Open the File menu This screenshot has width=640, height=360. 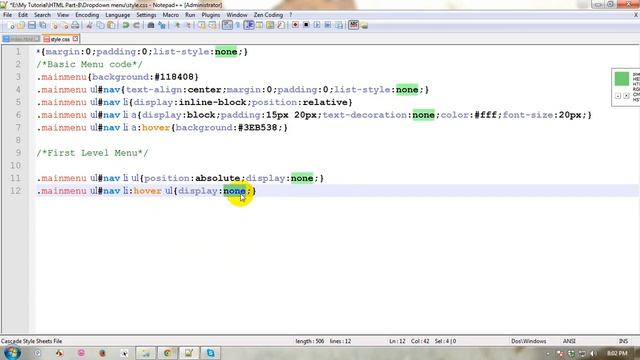pos(8,15)
